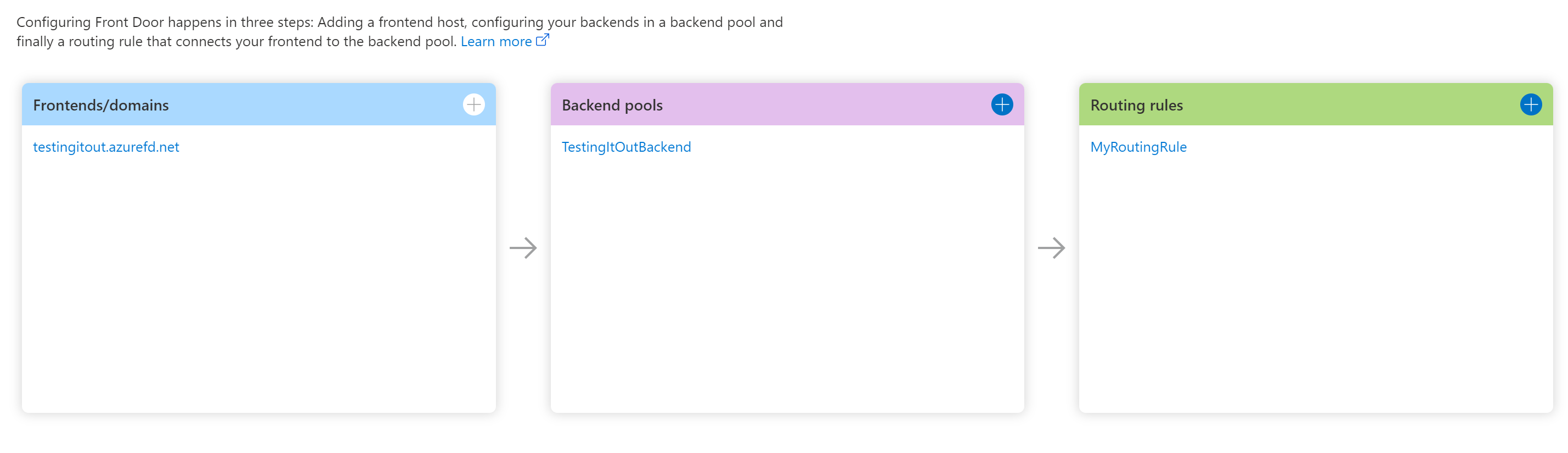The image size is (1568, 453).
Task: Click the external link icon beside Learn more
Action: 543,41
